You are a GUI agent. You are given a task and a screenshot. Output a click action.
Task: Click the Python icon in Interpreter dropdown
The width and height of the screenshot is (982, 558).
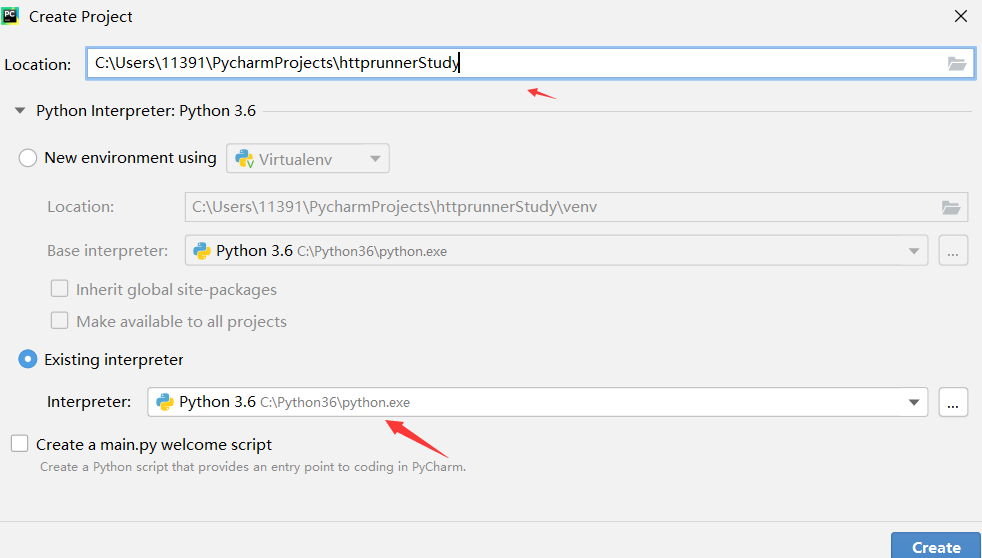pyautogui.click(x=165, y=402)
